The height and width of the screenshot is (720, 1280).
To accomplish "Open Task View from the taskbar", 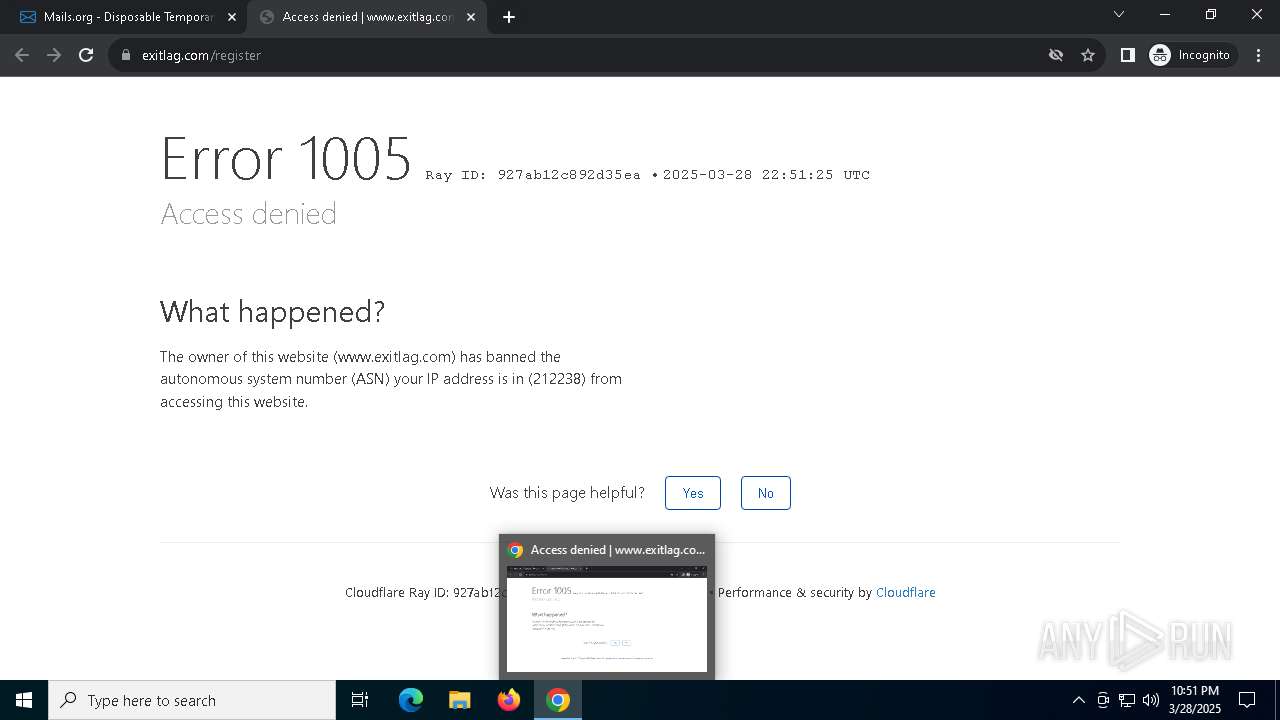I will [x=360, y=700].
